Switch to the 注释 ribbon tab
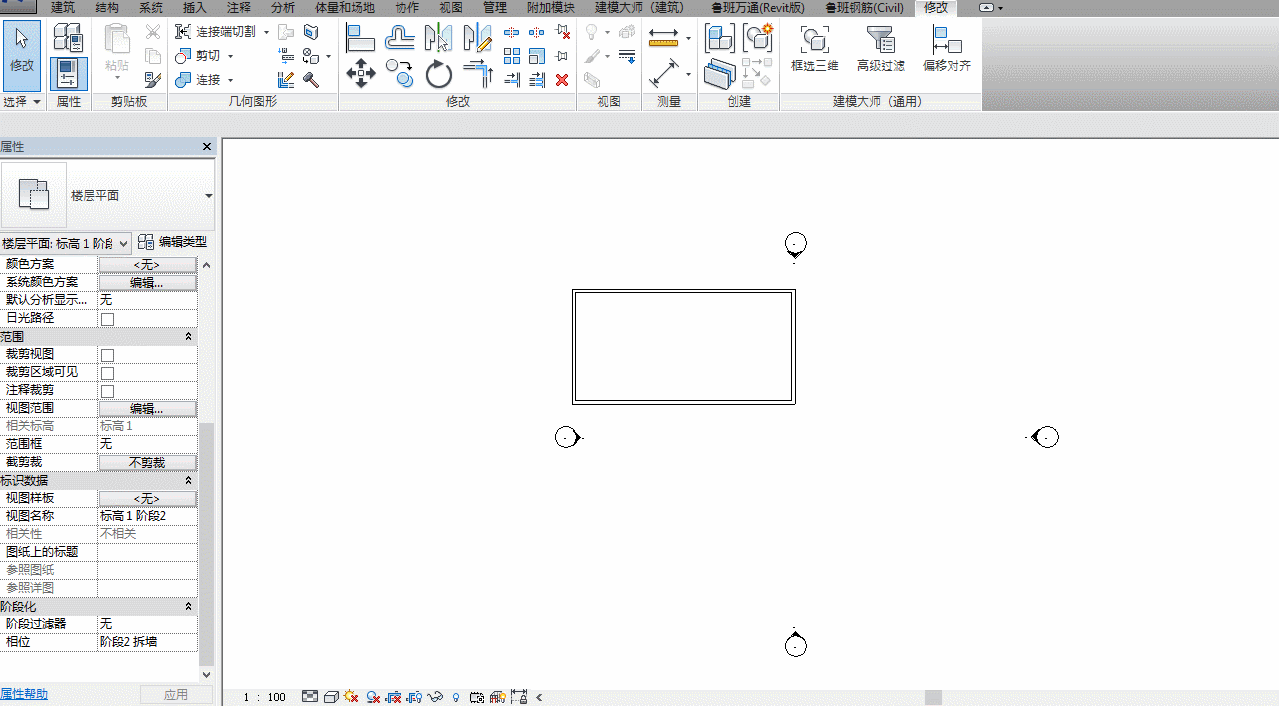 pyautogui.click(x=239, y=8)
